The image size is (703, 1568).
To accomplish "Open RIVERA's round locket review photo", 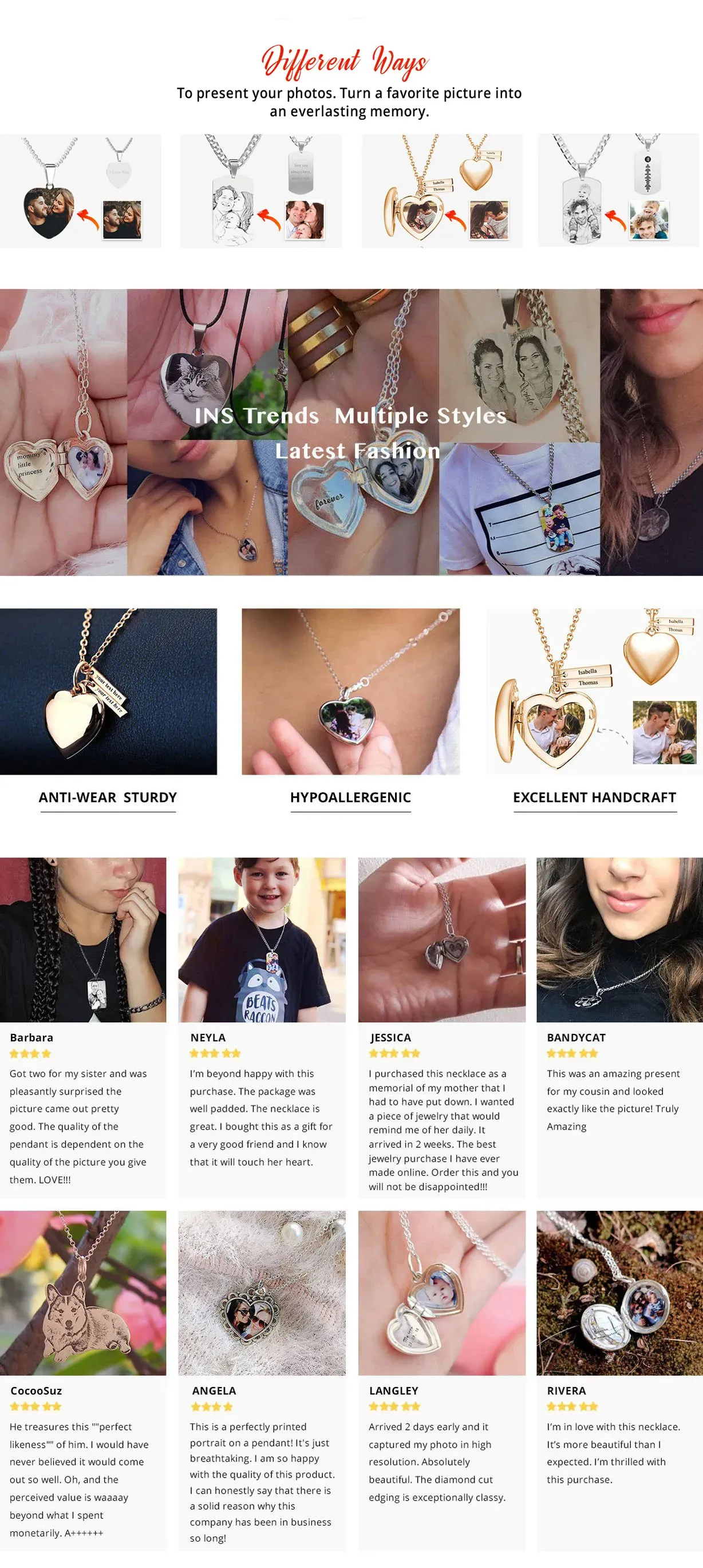I will pos(619,1293).
